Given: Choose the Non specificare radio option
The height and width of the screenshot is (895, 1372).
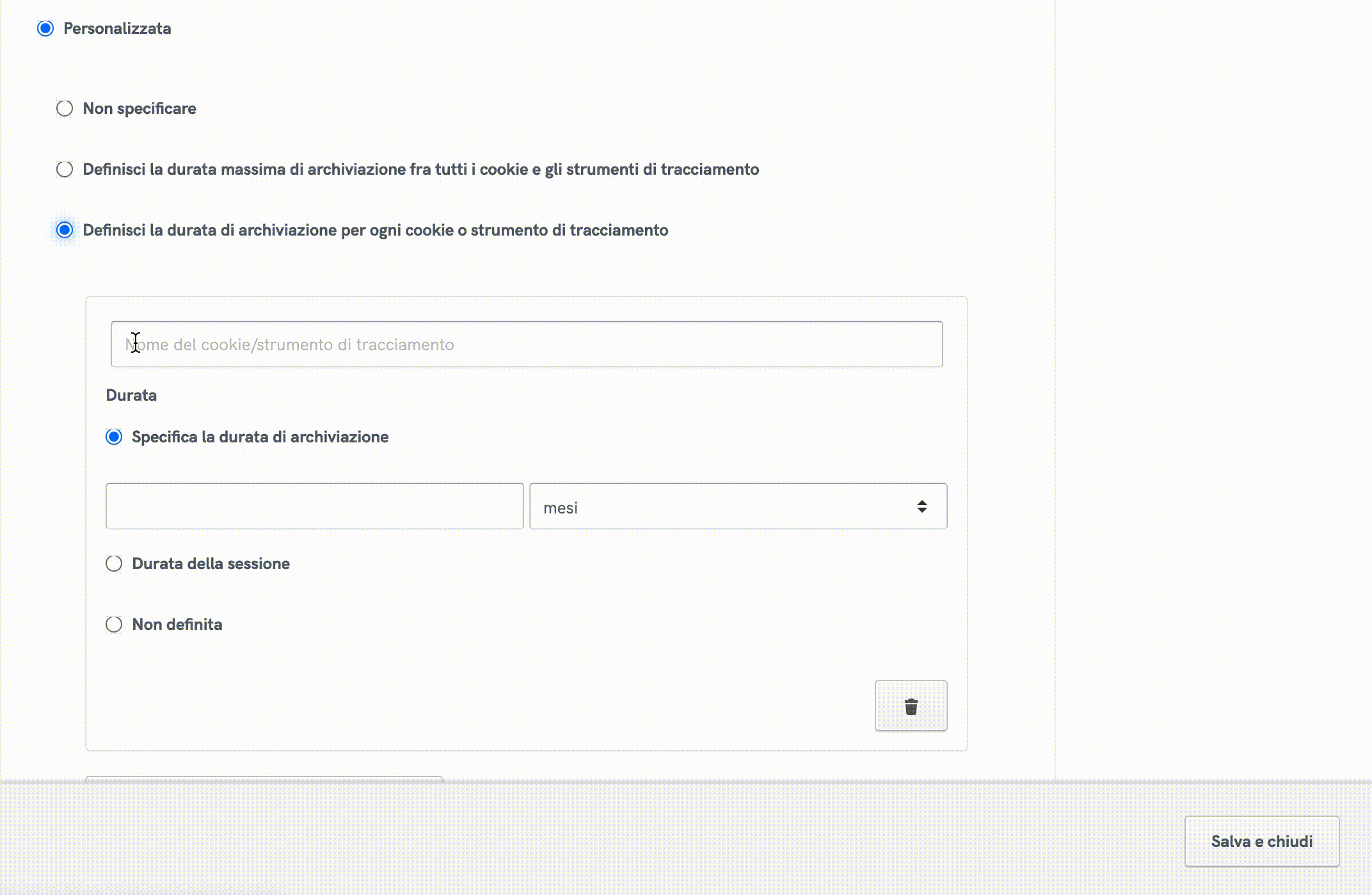Looking at the screenshot, I should coord(65,109).
